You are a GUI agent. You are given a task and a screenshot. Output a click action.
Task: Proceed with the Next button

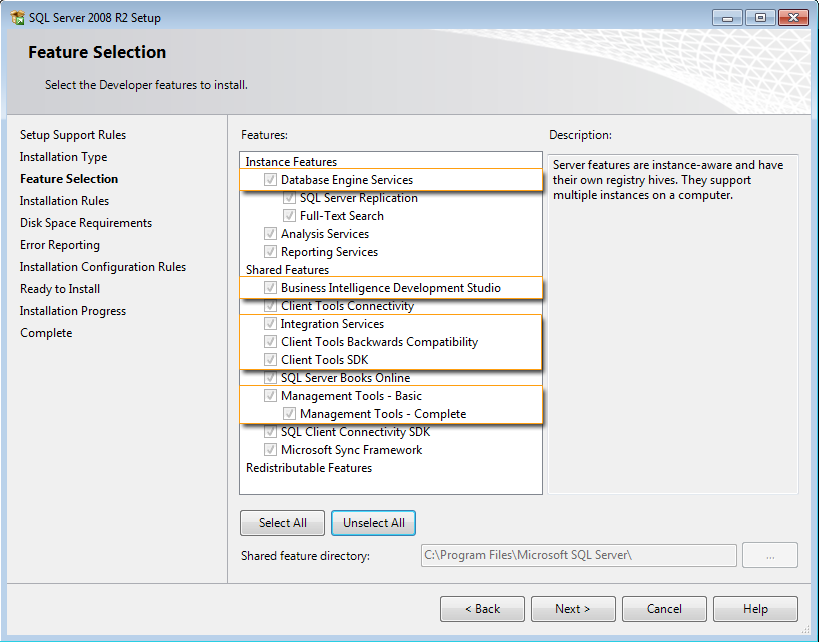[574, 609]
